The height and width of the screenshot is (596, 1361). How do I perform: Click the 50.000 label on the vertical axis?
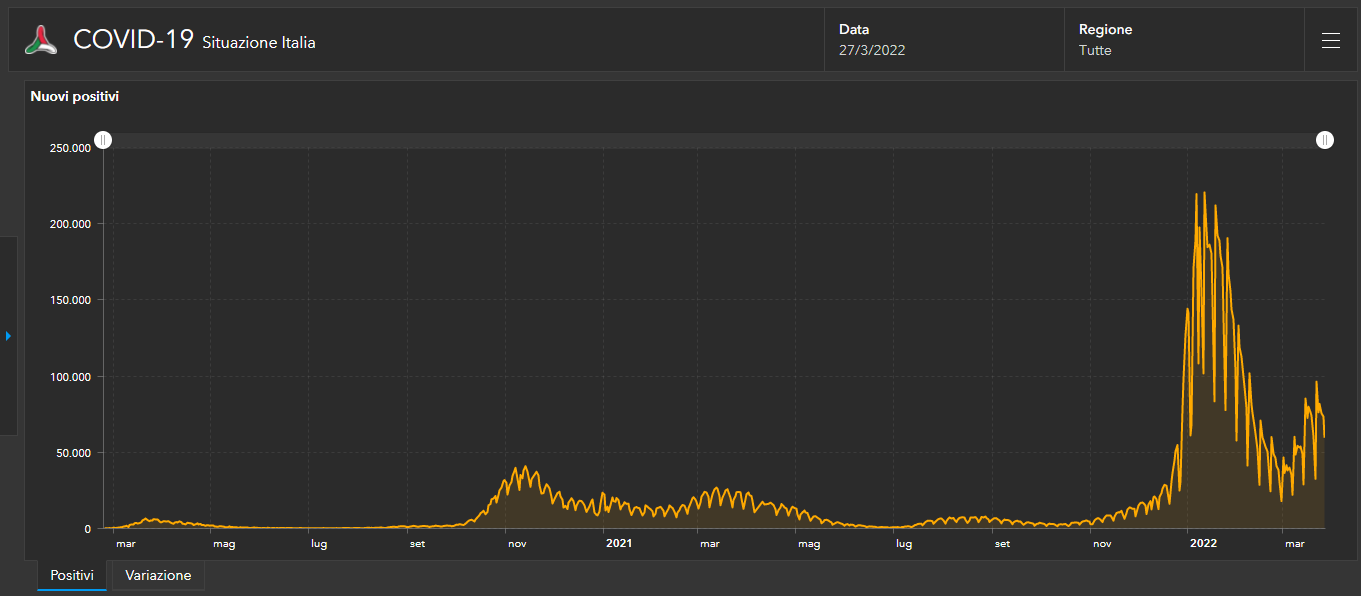click(73, 453)
